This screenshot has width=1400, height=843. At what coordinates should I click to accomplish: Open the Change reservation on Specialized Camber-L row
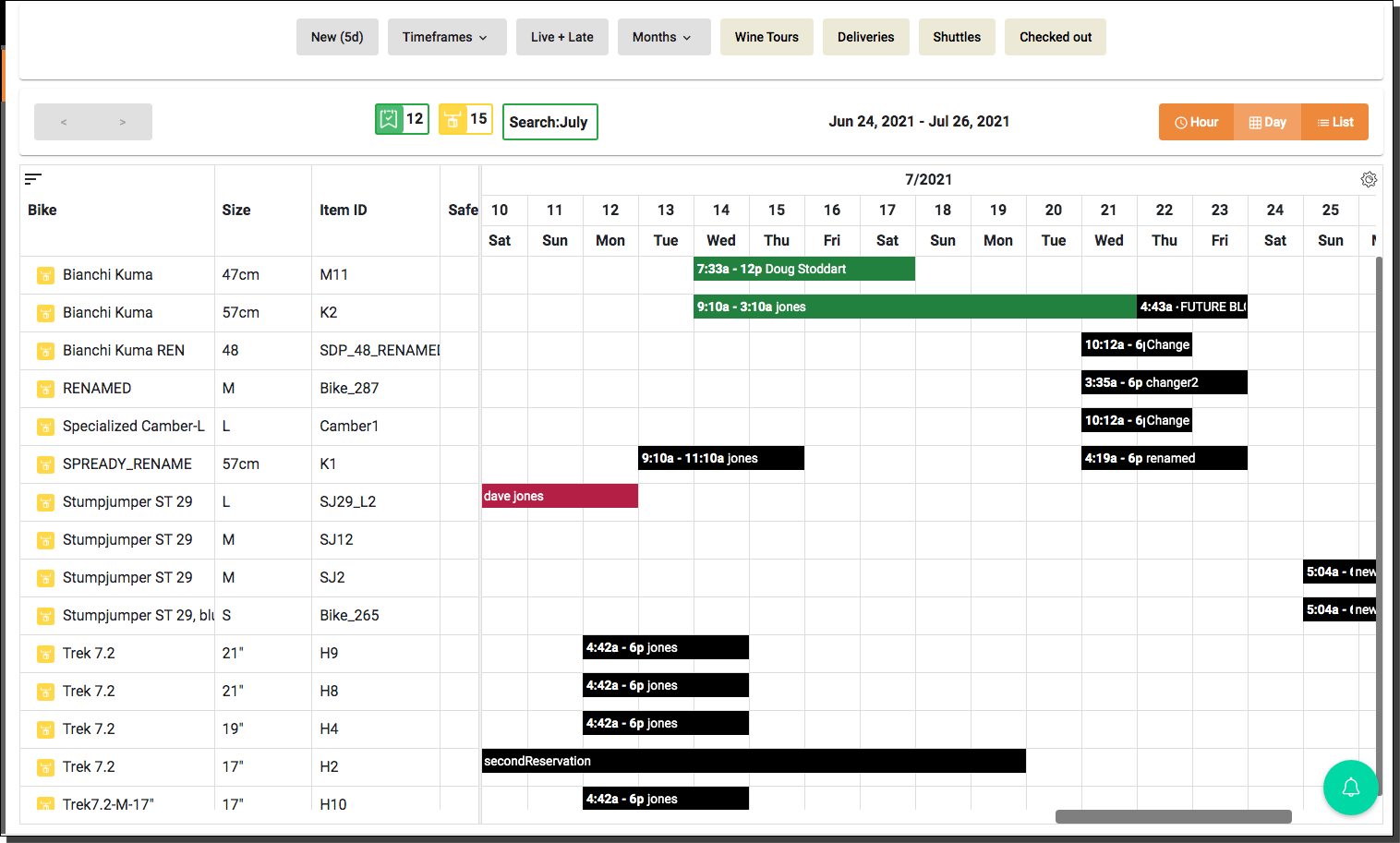click(1137, 420)
